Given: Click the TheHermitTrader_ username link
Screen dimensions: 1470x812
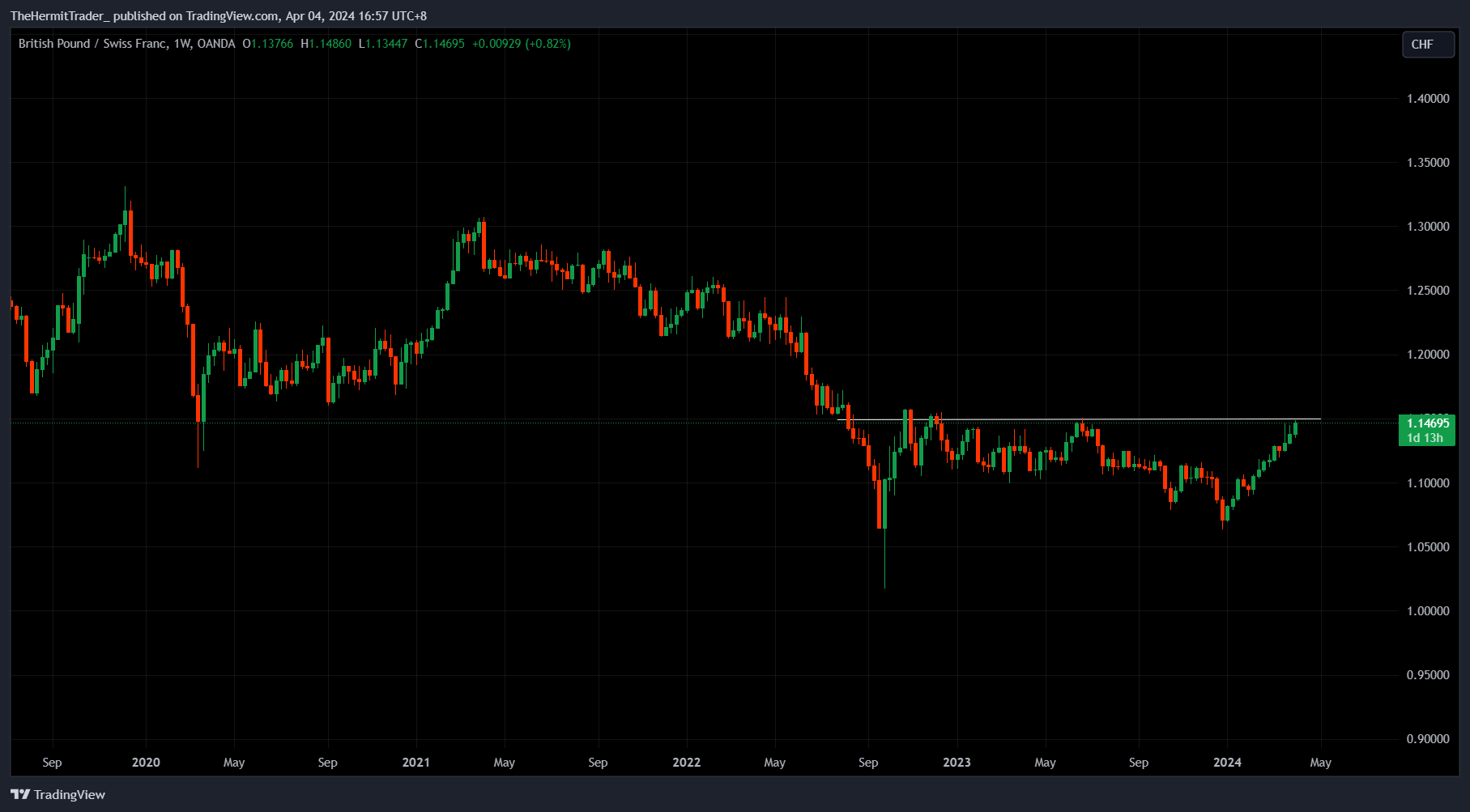Looking at the screenshot, I should (x=59, y=15).
